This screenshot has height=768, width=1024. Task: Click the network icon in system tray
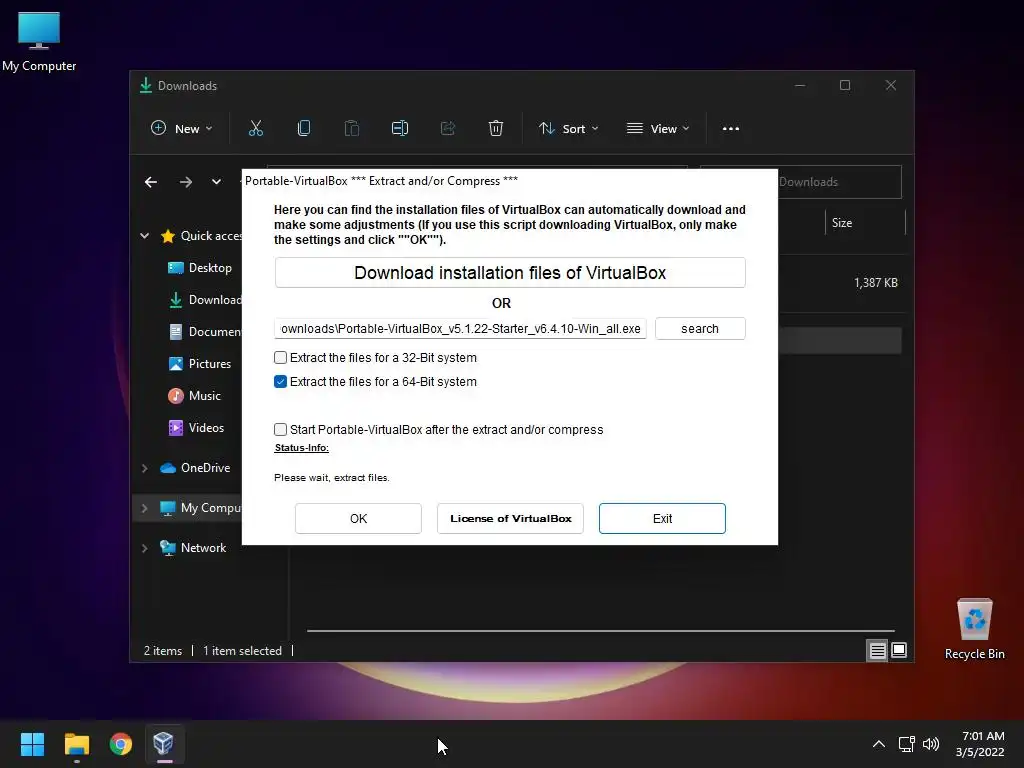pyautogui.click(x=906, y=744)
